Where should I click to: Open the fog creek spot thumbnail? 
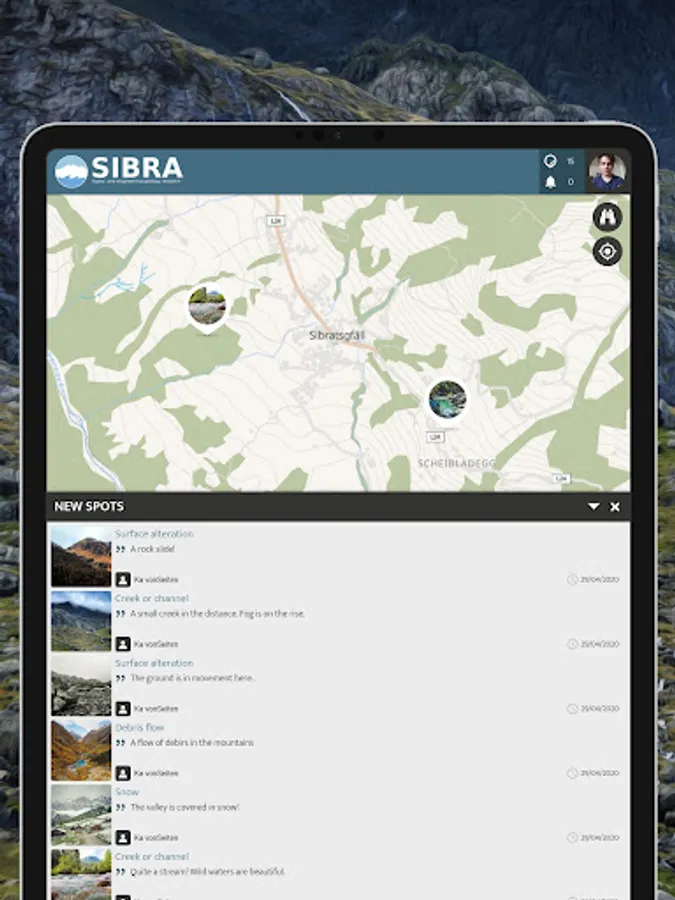(81, 621)
